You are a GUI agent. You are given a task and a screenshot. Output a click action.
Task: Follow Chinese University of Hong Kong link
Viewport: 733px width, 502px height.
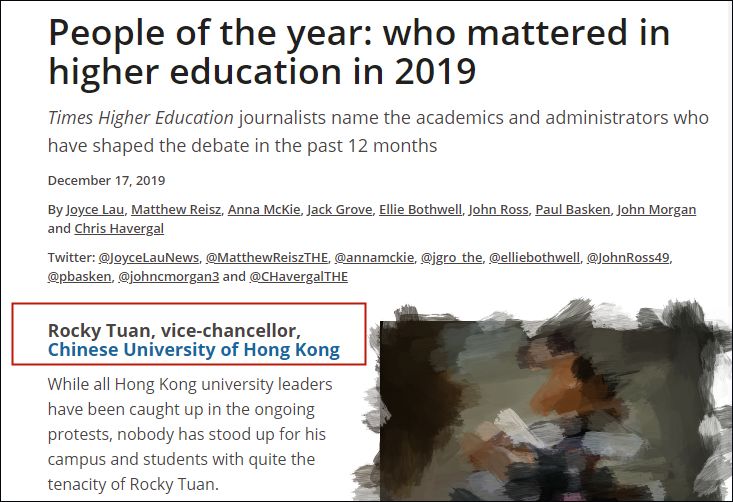[194, 350]
